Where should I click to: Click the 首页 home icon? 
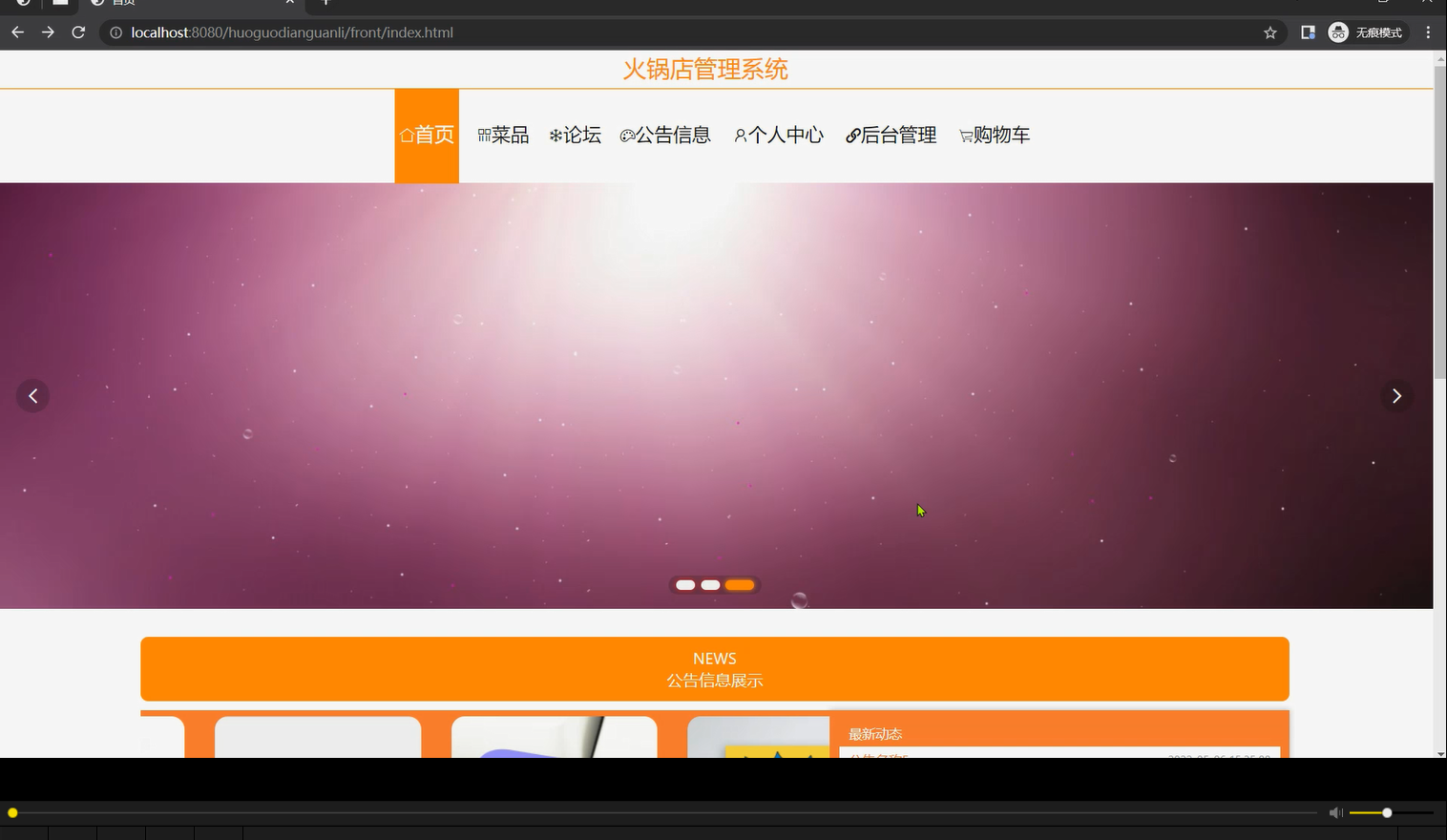click(408, 135)
